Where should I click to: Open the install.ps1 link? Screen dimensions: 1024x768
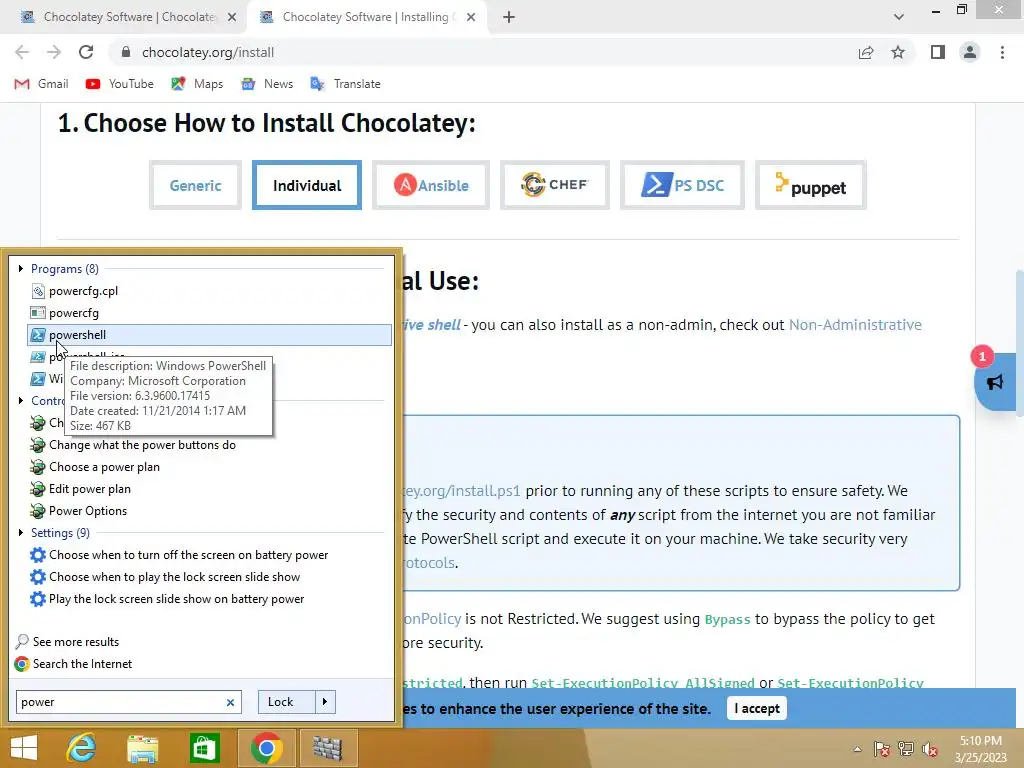point(462,490)
